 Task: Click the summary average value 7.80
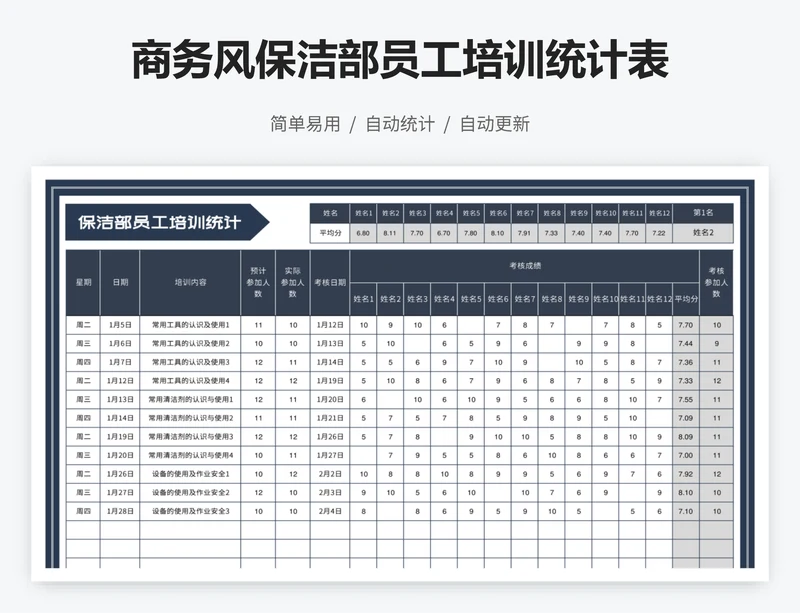(470, 233)
